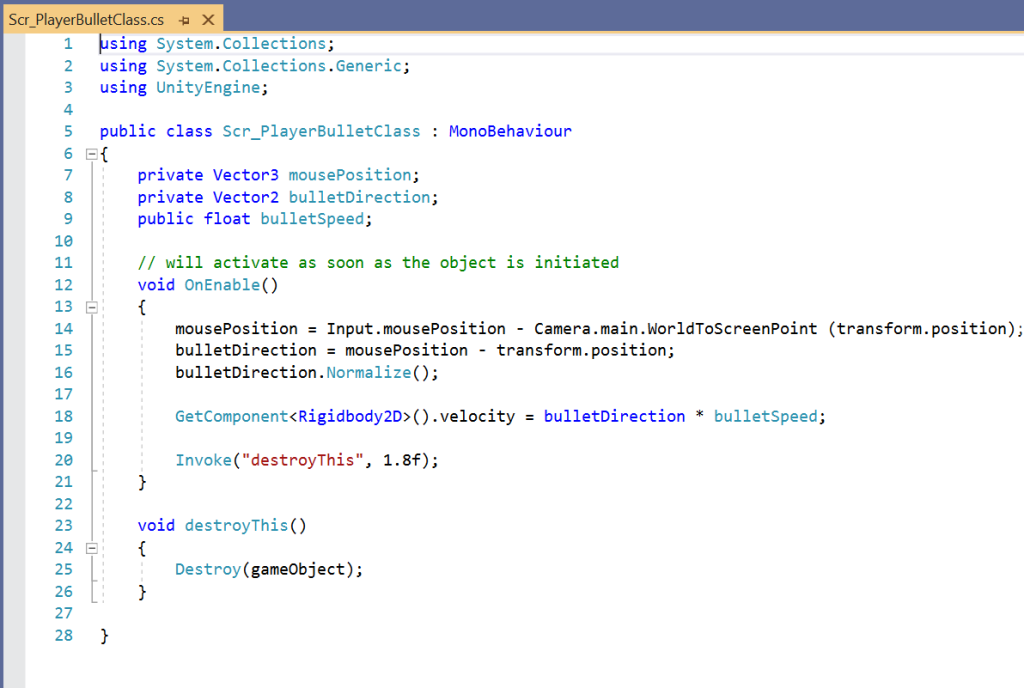Collapse the class body at line 6
The image size is (1024, 688).
tap(91, 154)
